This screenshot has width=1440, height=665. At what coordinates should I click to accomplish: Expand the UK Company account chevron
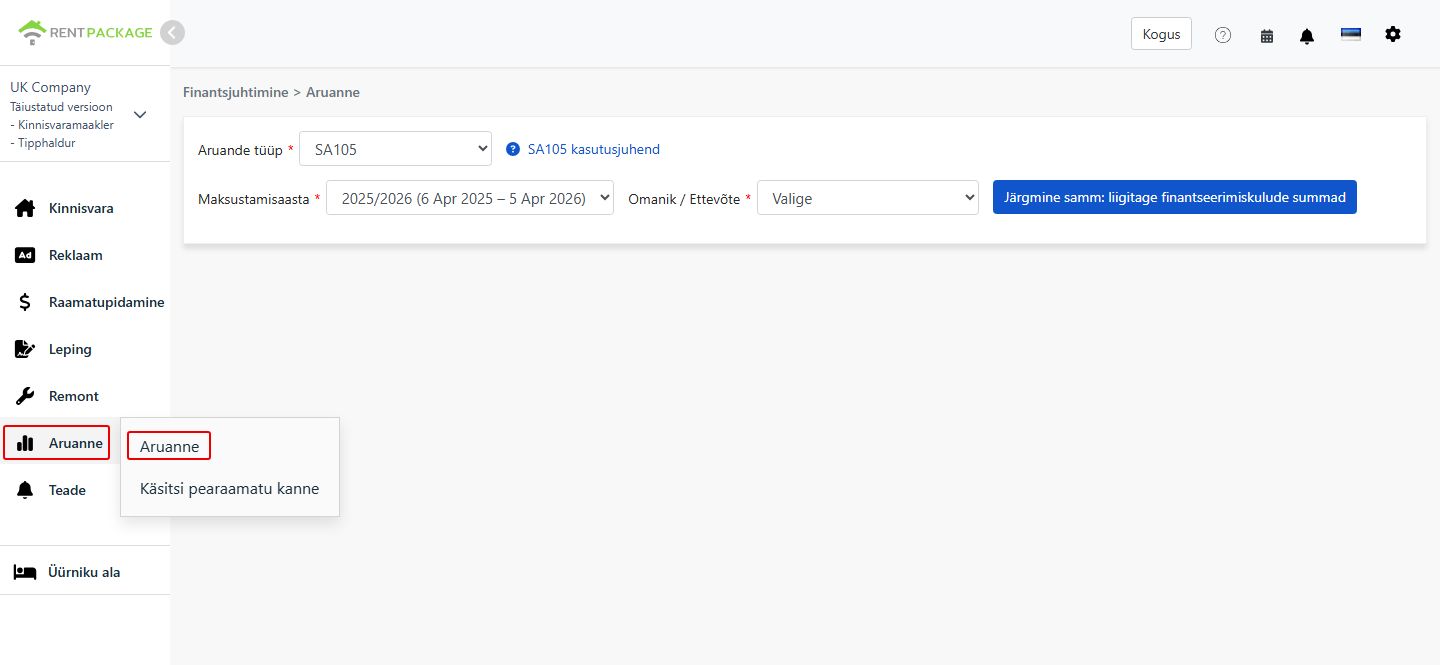pyautogui.click(x=140, y=114)
